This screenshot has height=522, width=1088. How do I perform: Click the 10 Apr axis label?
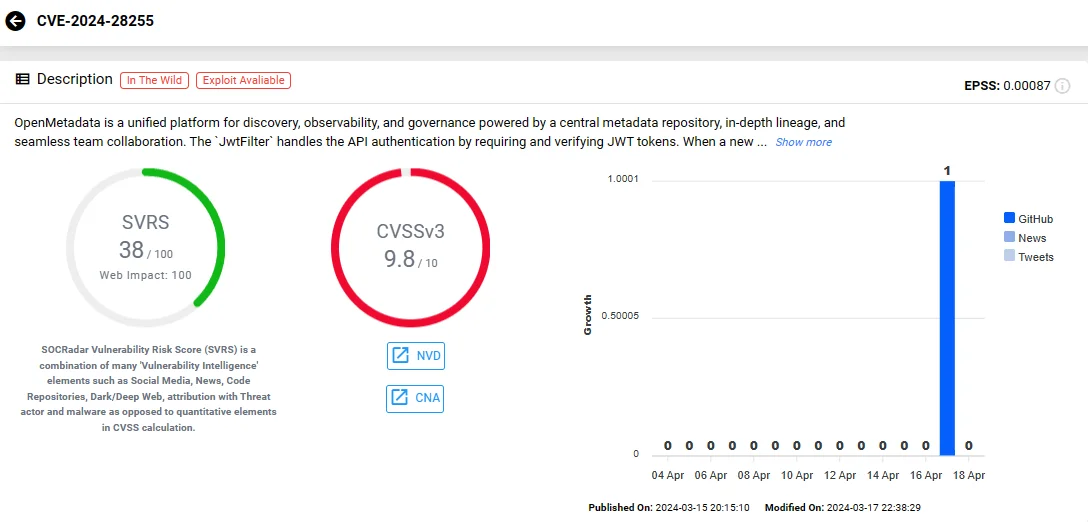tap(797, 475)
